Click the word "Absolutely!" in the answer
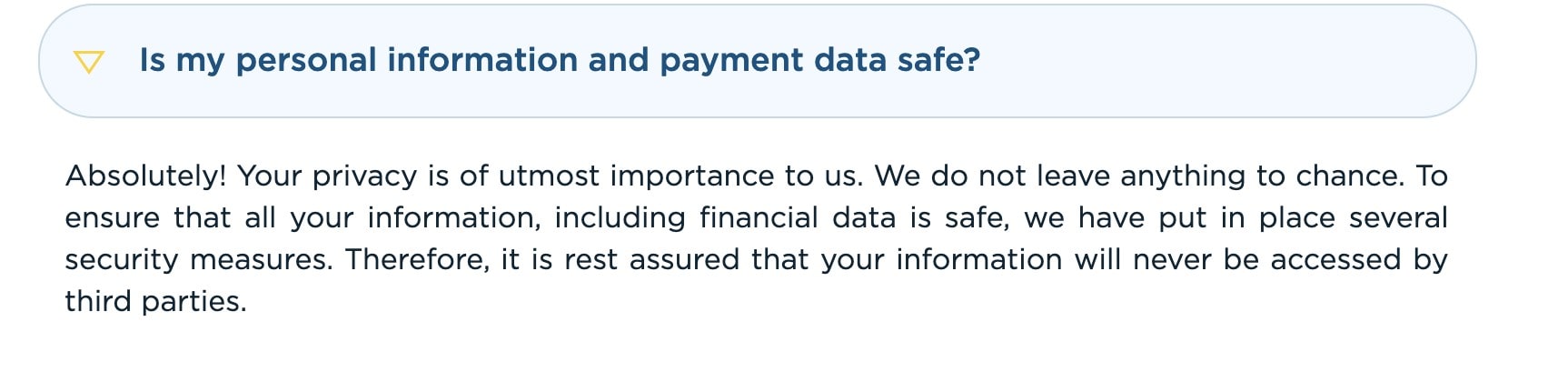 (145, 176)
